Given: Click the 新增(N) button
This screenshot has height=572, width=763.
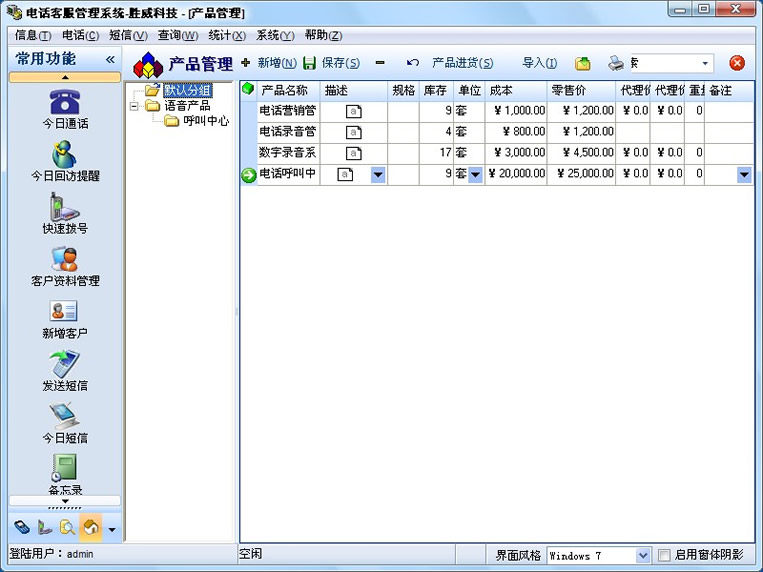Looking at the screenshot, I should 268,63.
